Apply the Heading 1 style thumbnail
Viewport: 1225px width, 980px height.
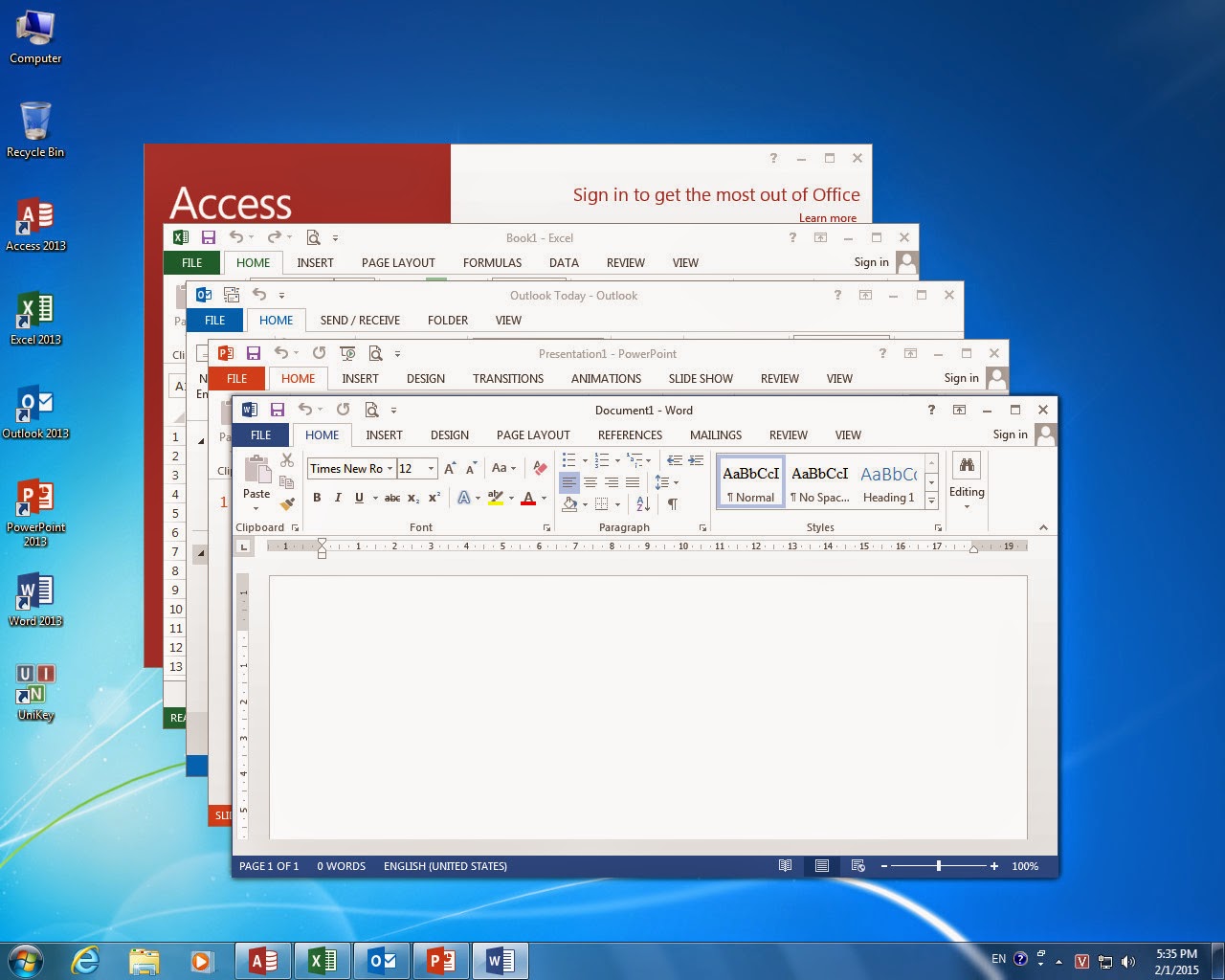click(x=888, y=481)
